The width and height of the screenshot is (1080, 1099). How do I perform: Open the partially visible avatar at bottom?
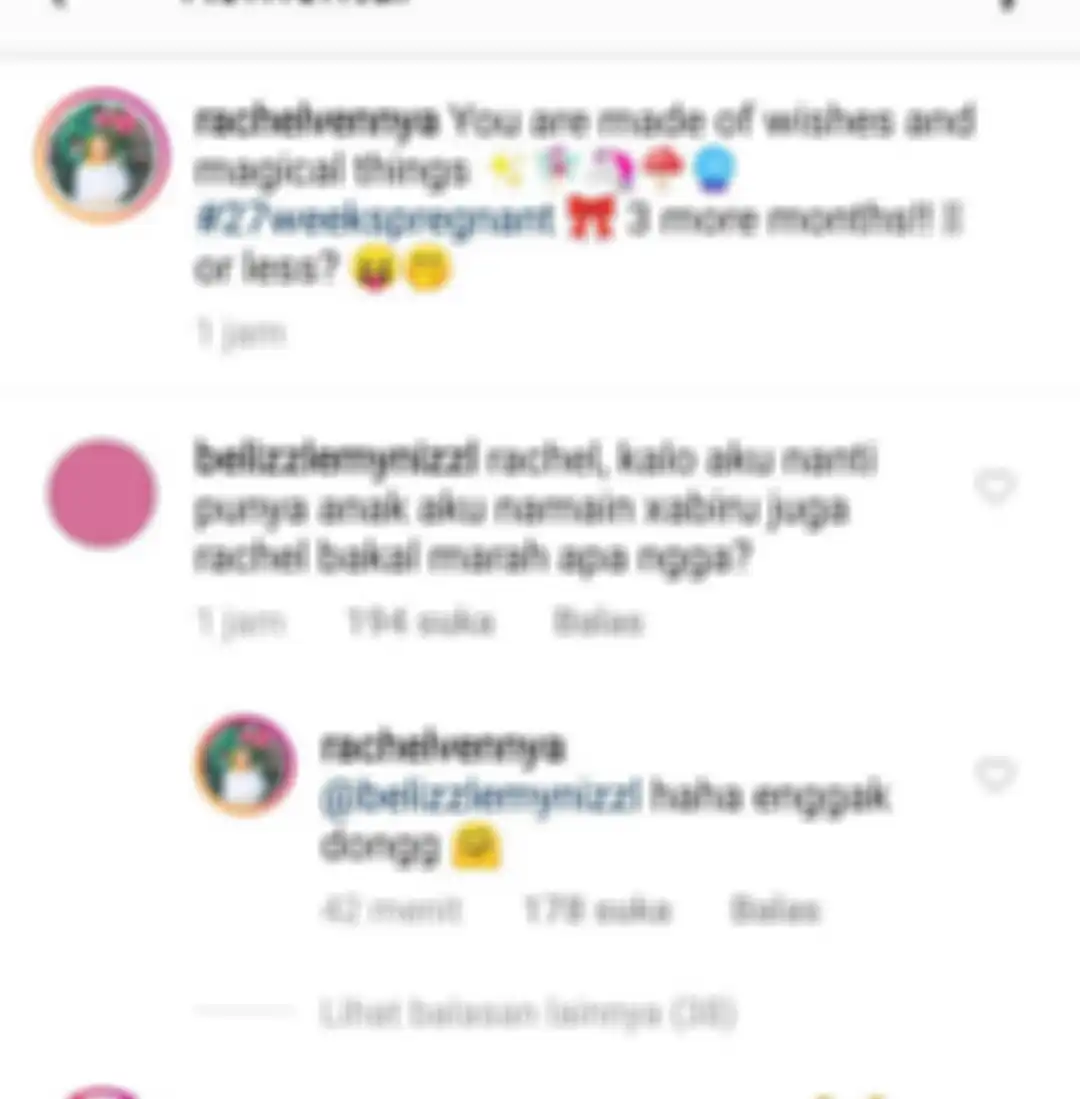(102, 1092)
